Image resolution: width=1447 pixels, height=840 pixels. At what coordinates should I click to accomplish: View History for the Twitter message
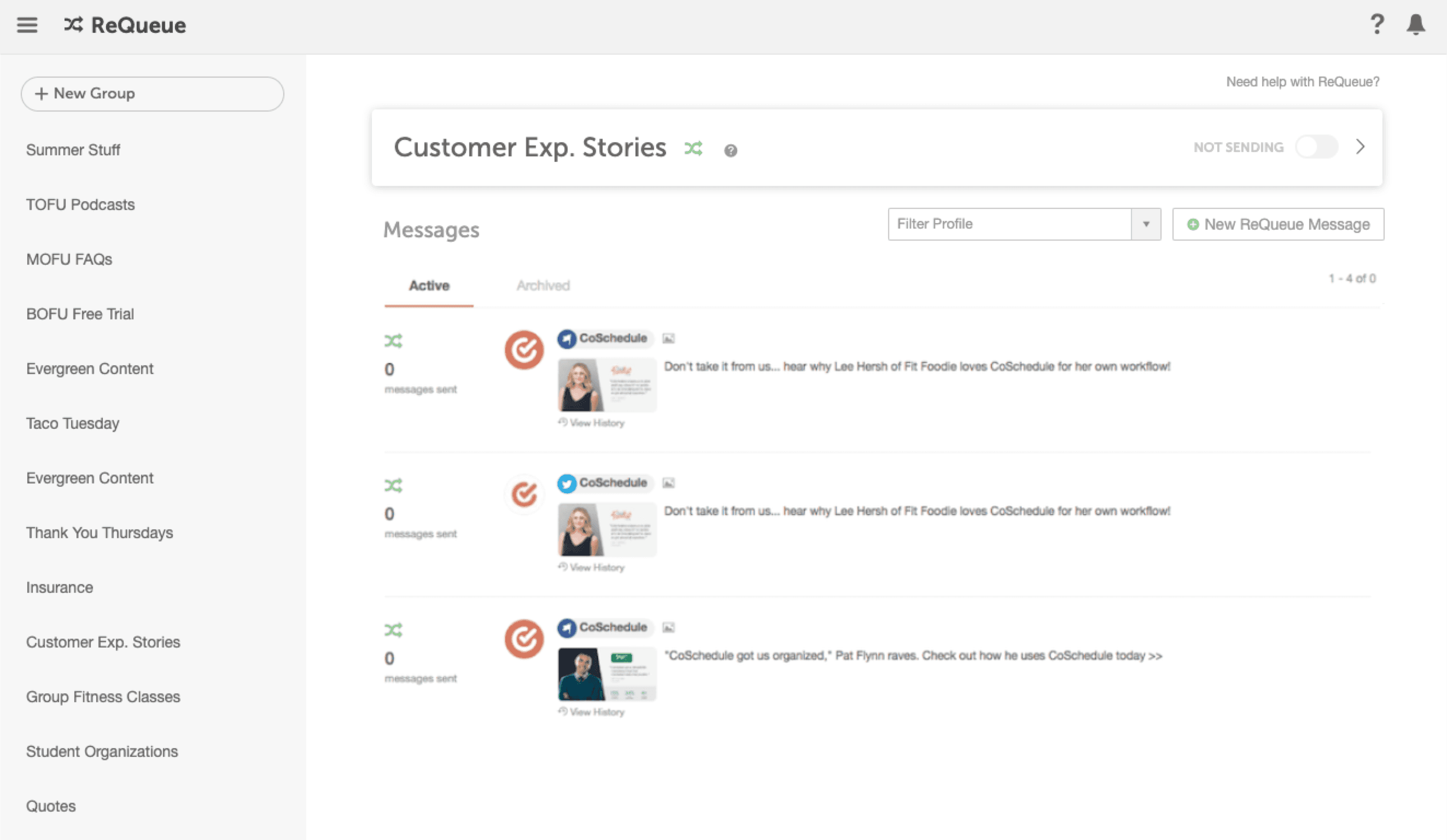(x=592, y=568)
